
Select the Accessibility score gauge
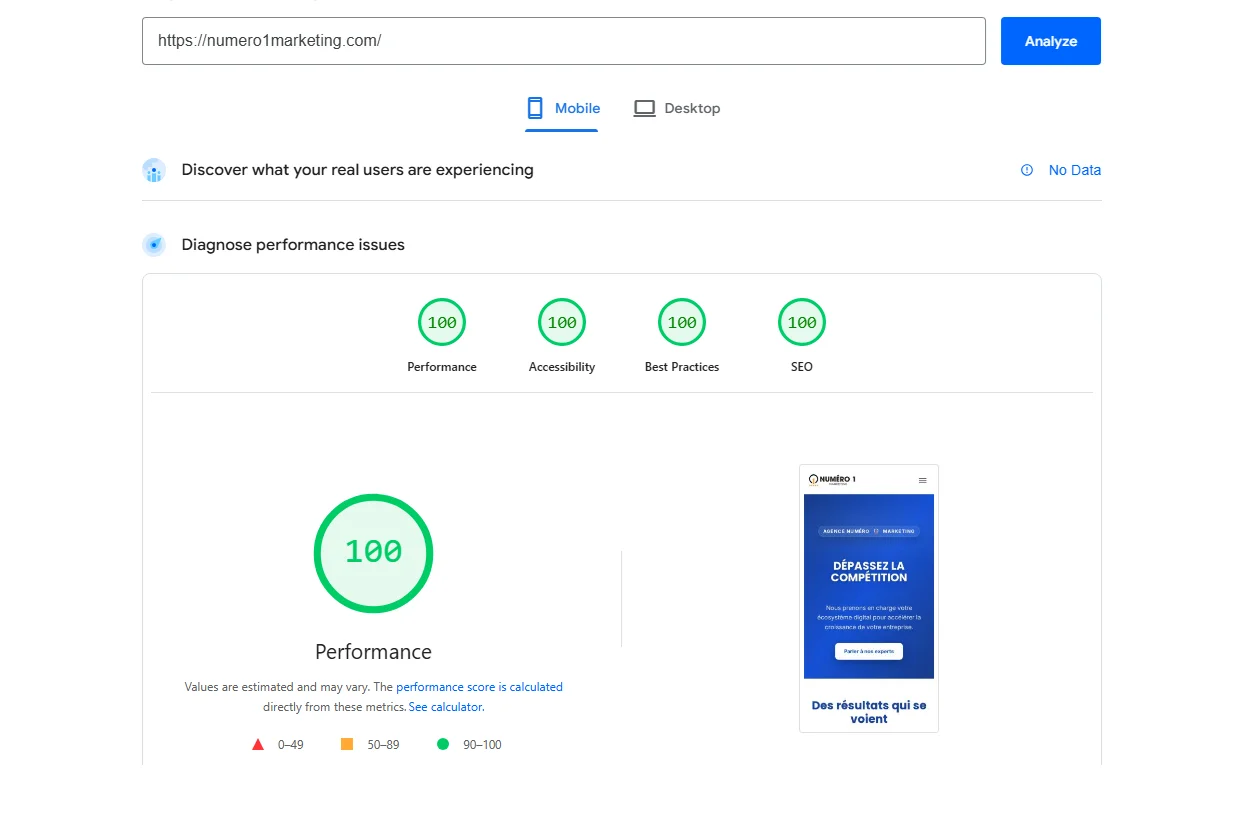coord(562,322)
